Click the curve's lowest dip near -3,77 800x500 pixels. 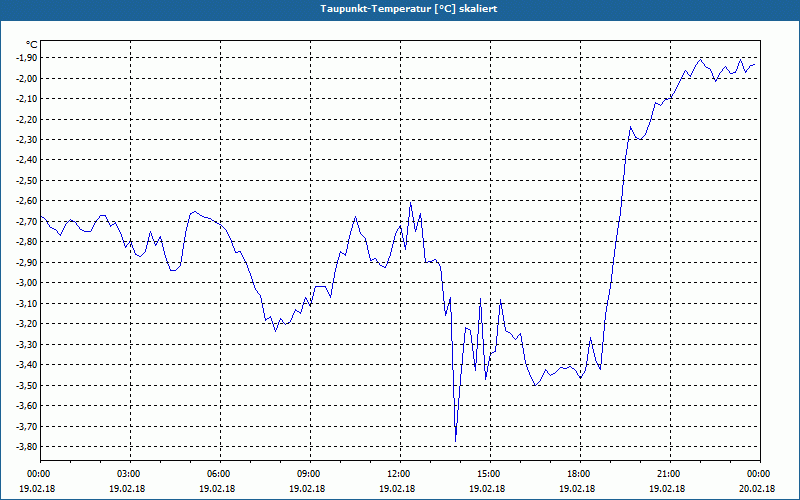coord(455,440)
